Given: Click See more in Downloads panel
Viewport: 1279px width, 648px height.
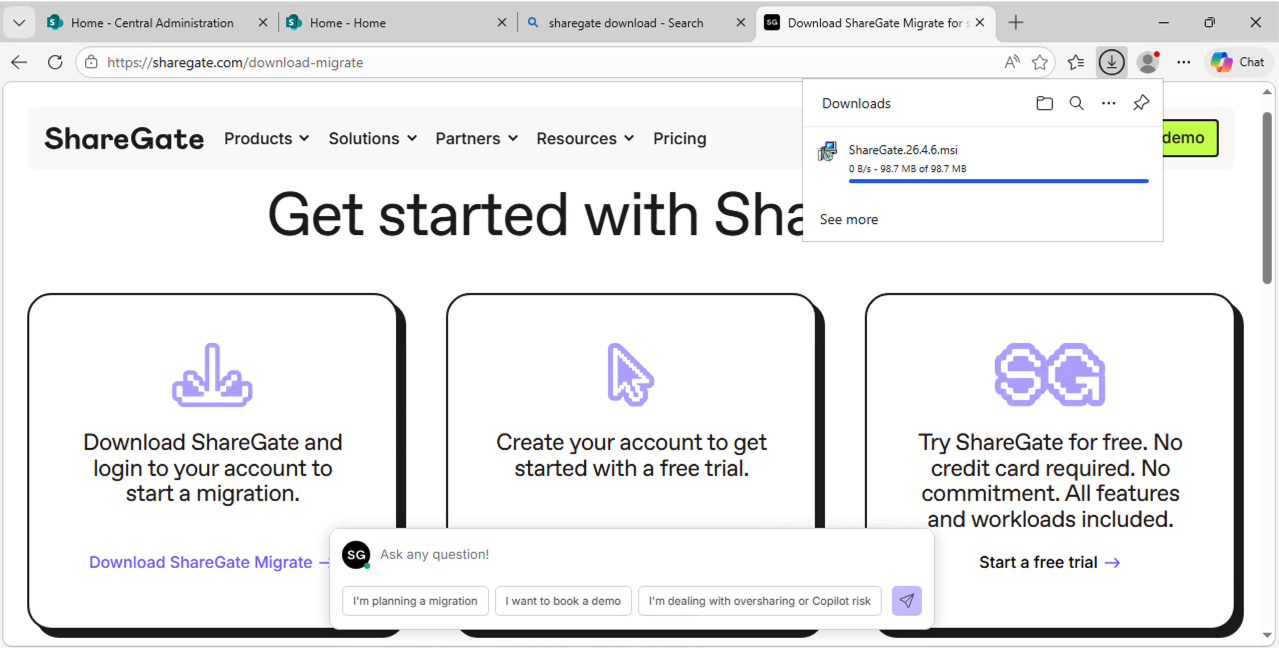Looking at the screenshot, I should click(x=849, y=219).
